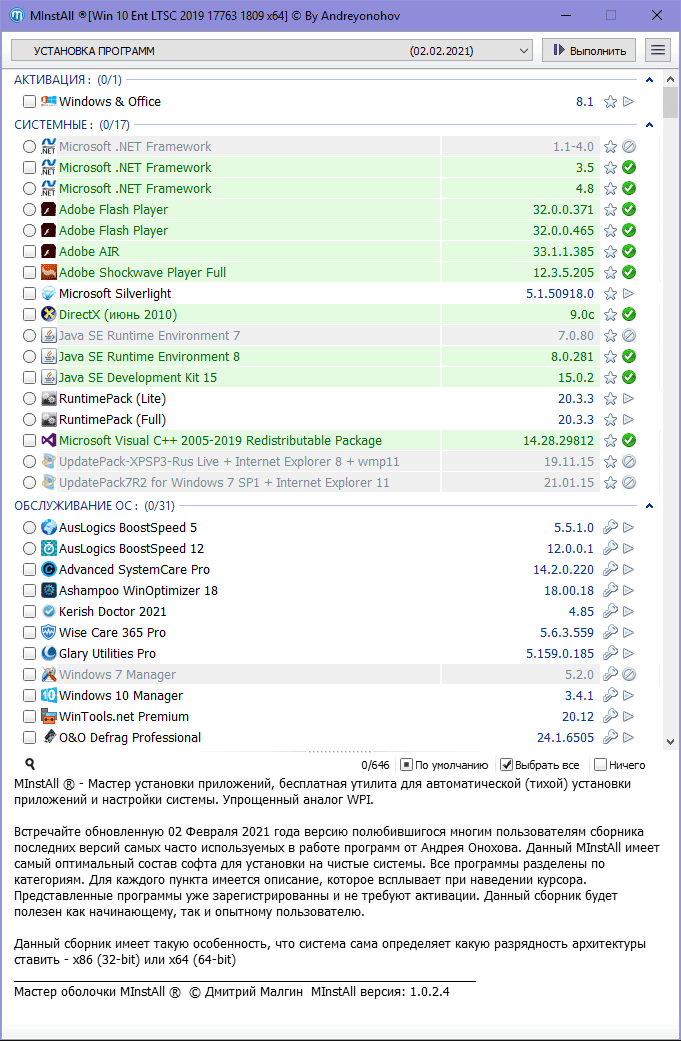The height and width of the screenshot is (1041, 681).
Task: Select the RuntimePack (Full) radio button
Action: point(29,420)
